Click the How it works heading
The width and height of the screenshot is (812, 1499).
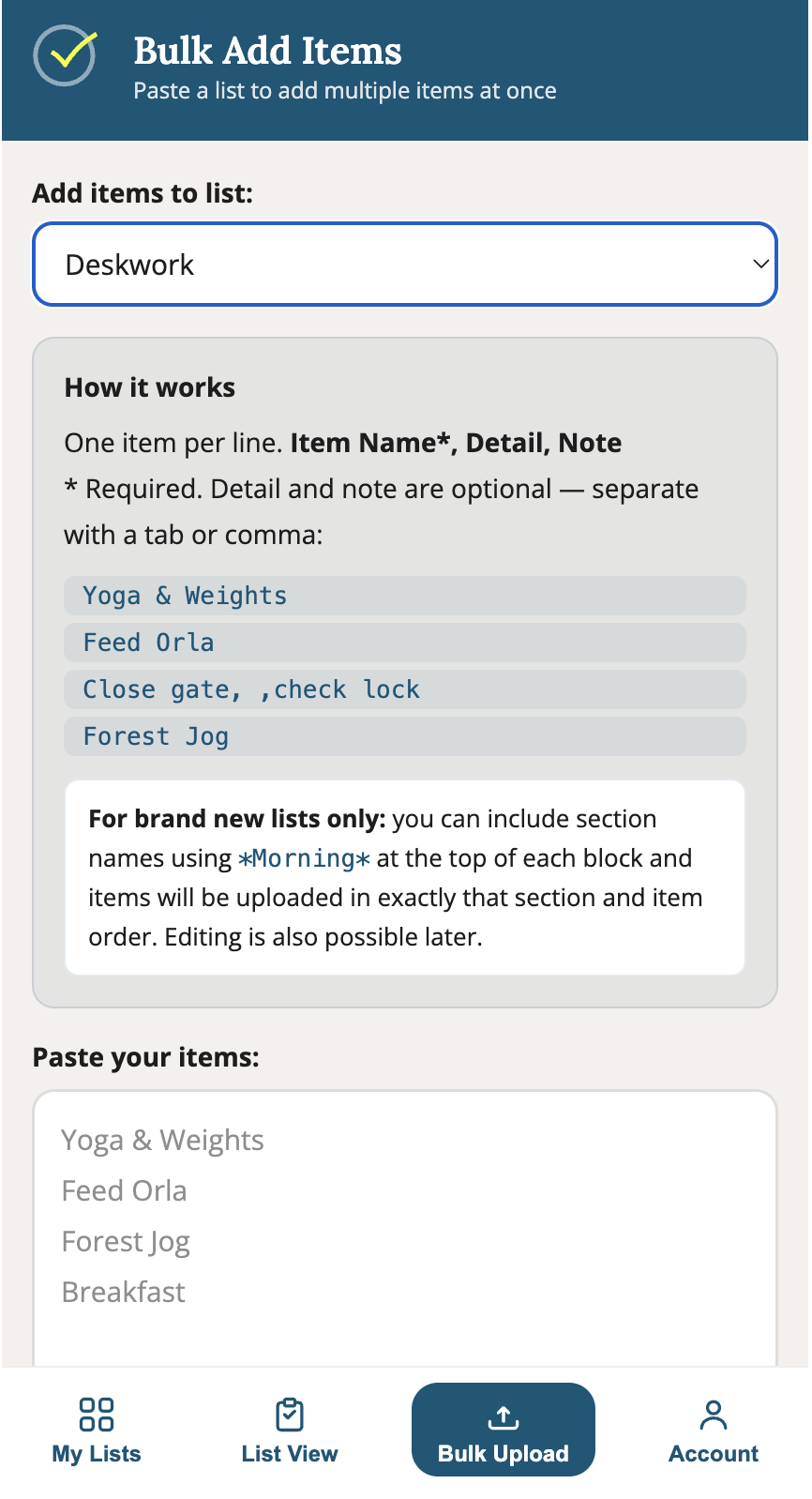click(x=150, y=387)
